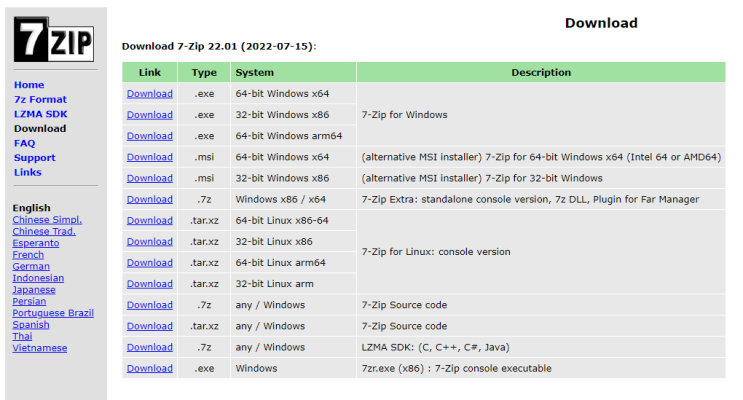Switch language to French

click(x=28, y=255)
